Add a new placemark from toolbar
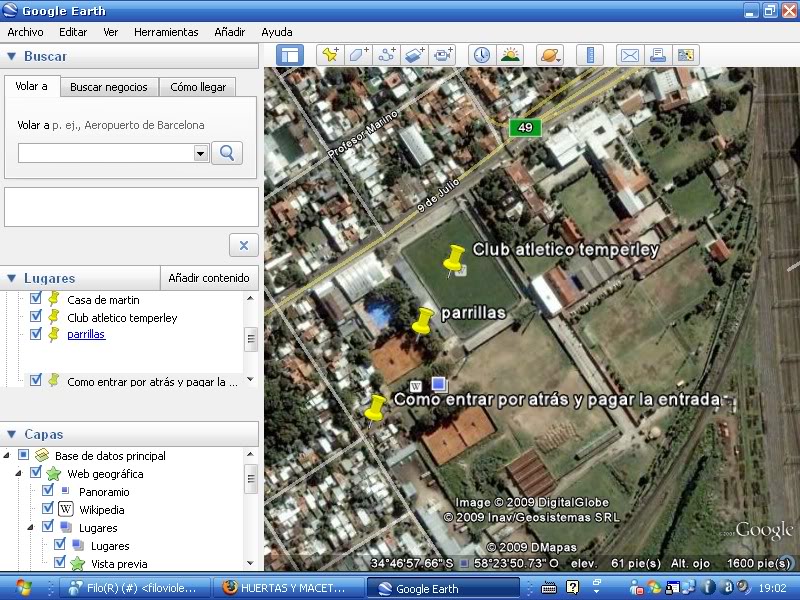This screenshot has height=600, width=800. pos(330,55)
